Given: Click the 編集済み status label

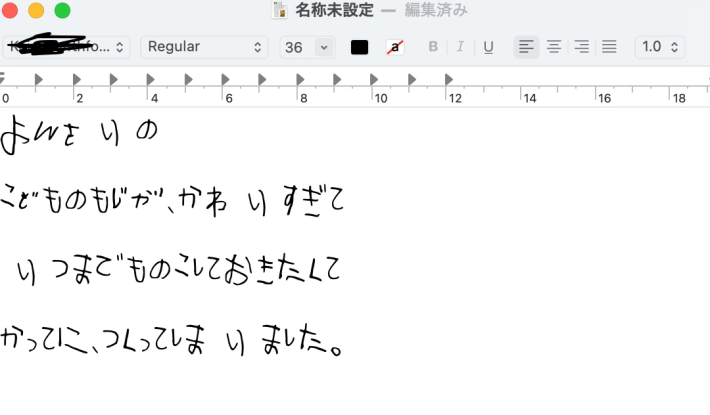Looking at the screenshot, I should [x=436, y=10].
